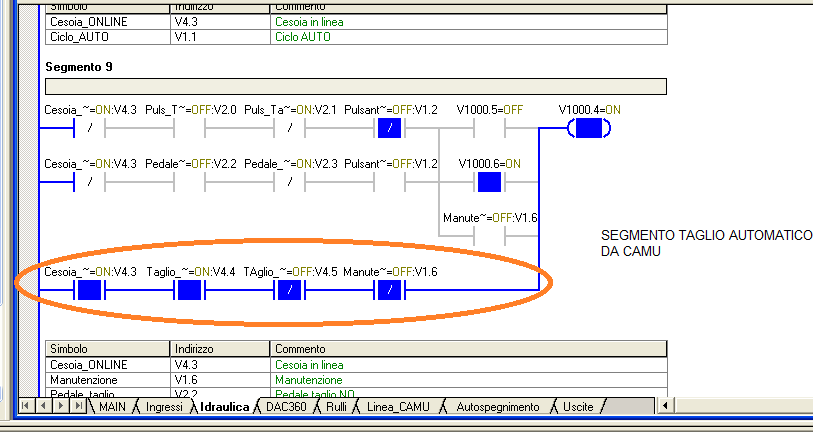The height and width of the screenshot is (435, 813).
Task: Click Cesoia in linea comment in upper table
Action: tap(468, 22)
